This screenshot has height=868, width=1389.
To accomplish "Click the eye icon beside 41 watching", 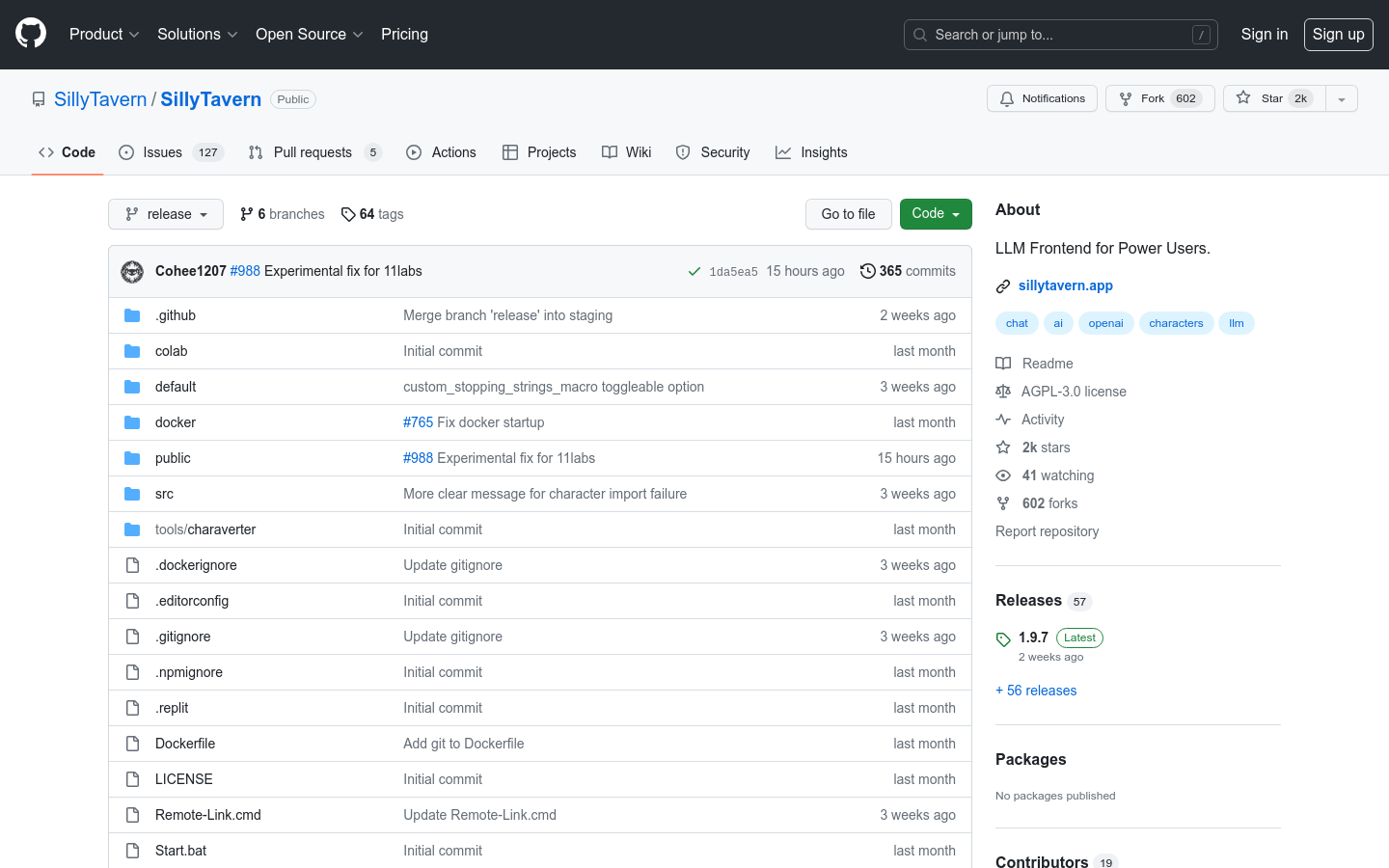I will tap(1003, 475).
